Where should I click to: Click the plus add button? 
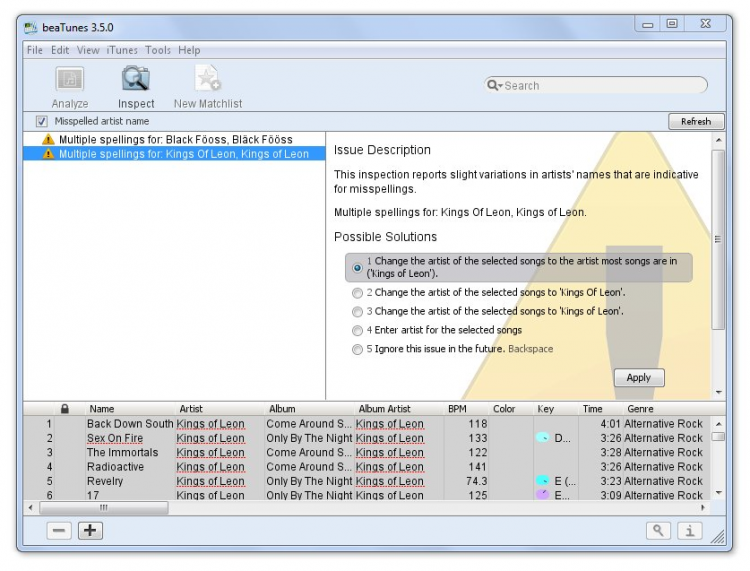click(x=90, y=530)
